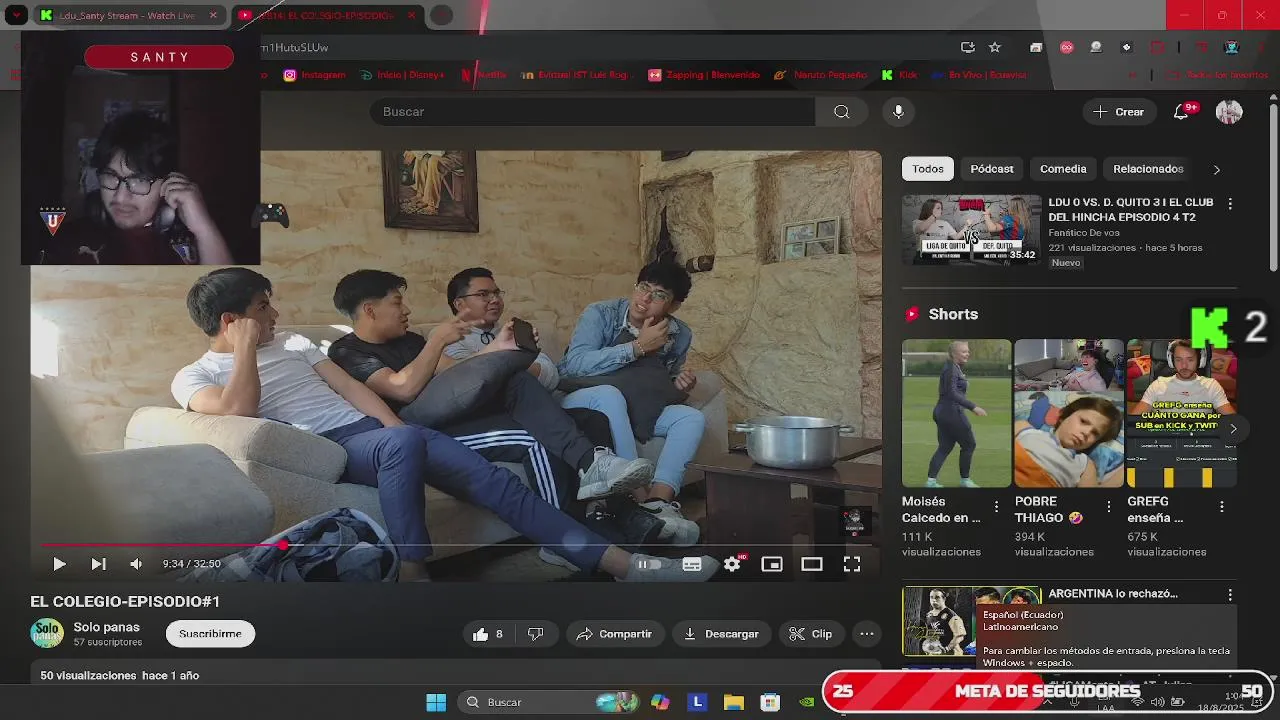This screenshot has width=1280, height=720.
Task: Open the Crear menu
Action: [x=1119, y=112]
